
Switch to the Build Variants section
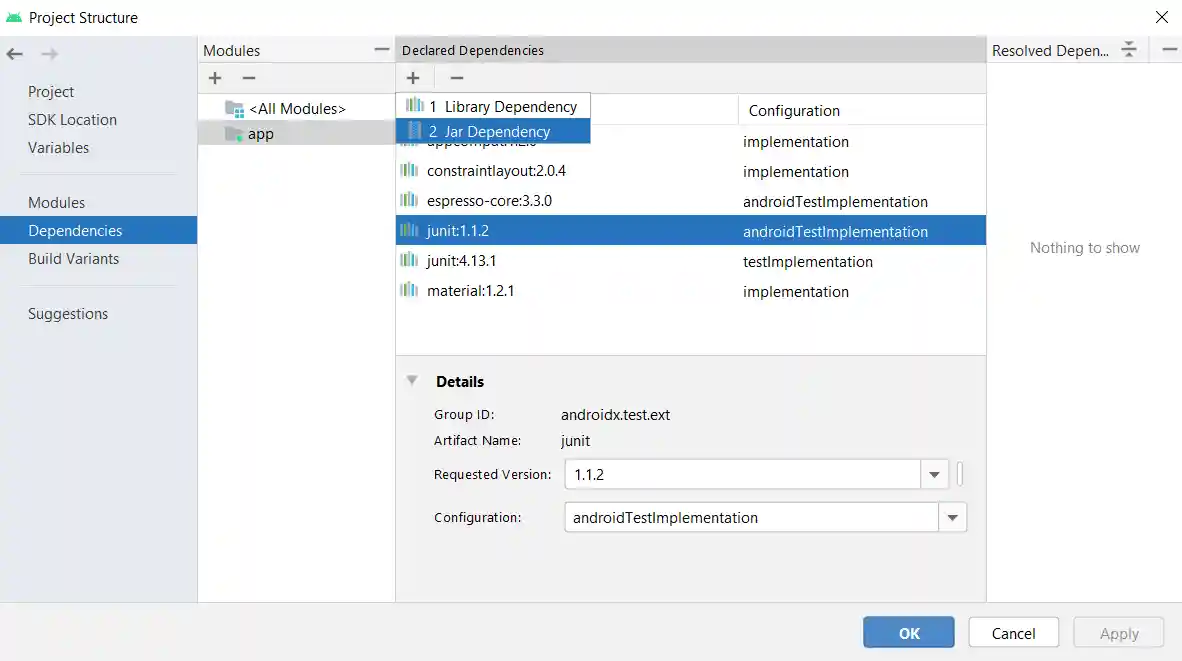click(73, 258)
